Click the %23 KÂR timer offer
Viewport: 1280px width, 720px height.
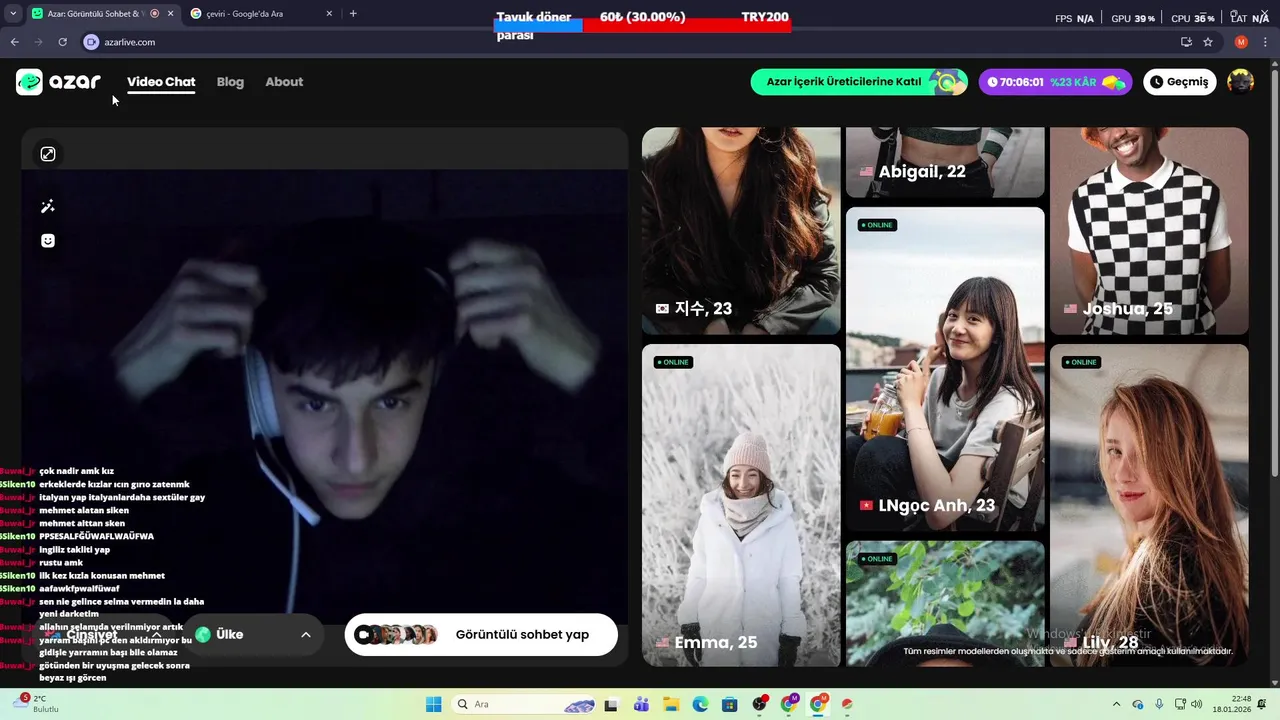click(x=1055, y=82)
